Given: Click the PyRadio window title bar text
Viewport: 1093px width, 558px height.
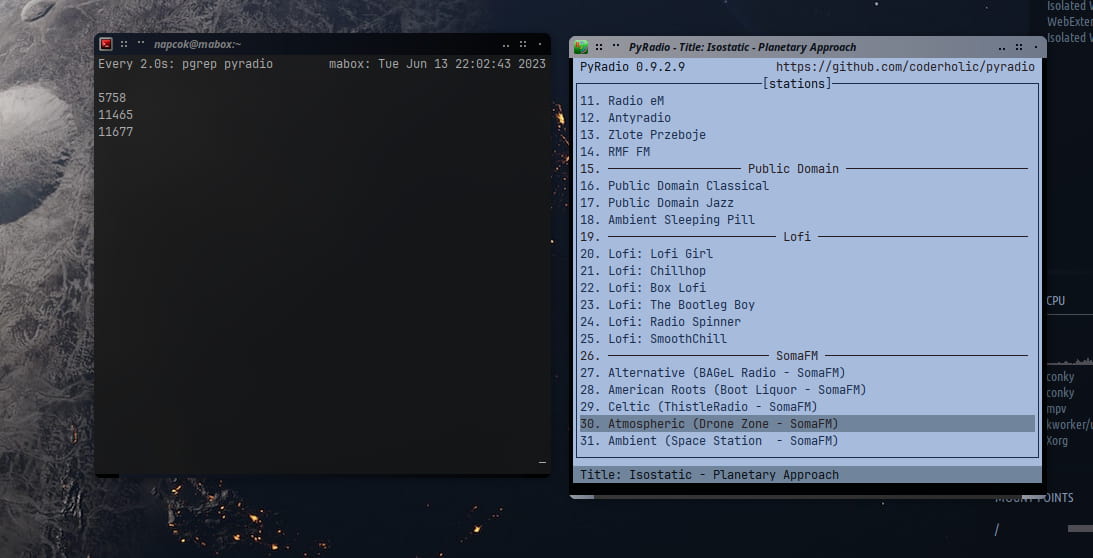Looking at the screenshot, I should pyautogui.click(x=742, y=47).
